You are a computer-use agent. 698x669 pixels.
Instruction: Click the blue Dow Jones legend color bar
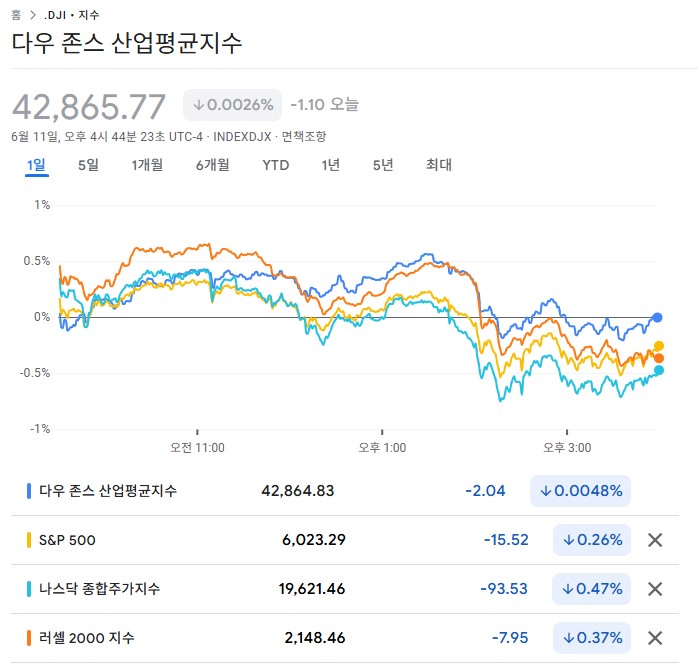(29, 491)
